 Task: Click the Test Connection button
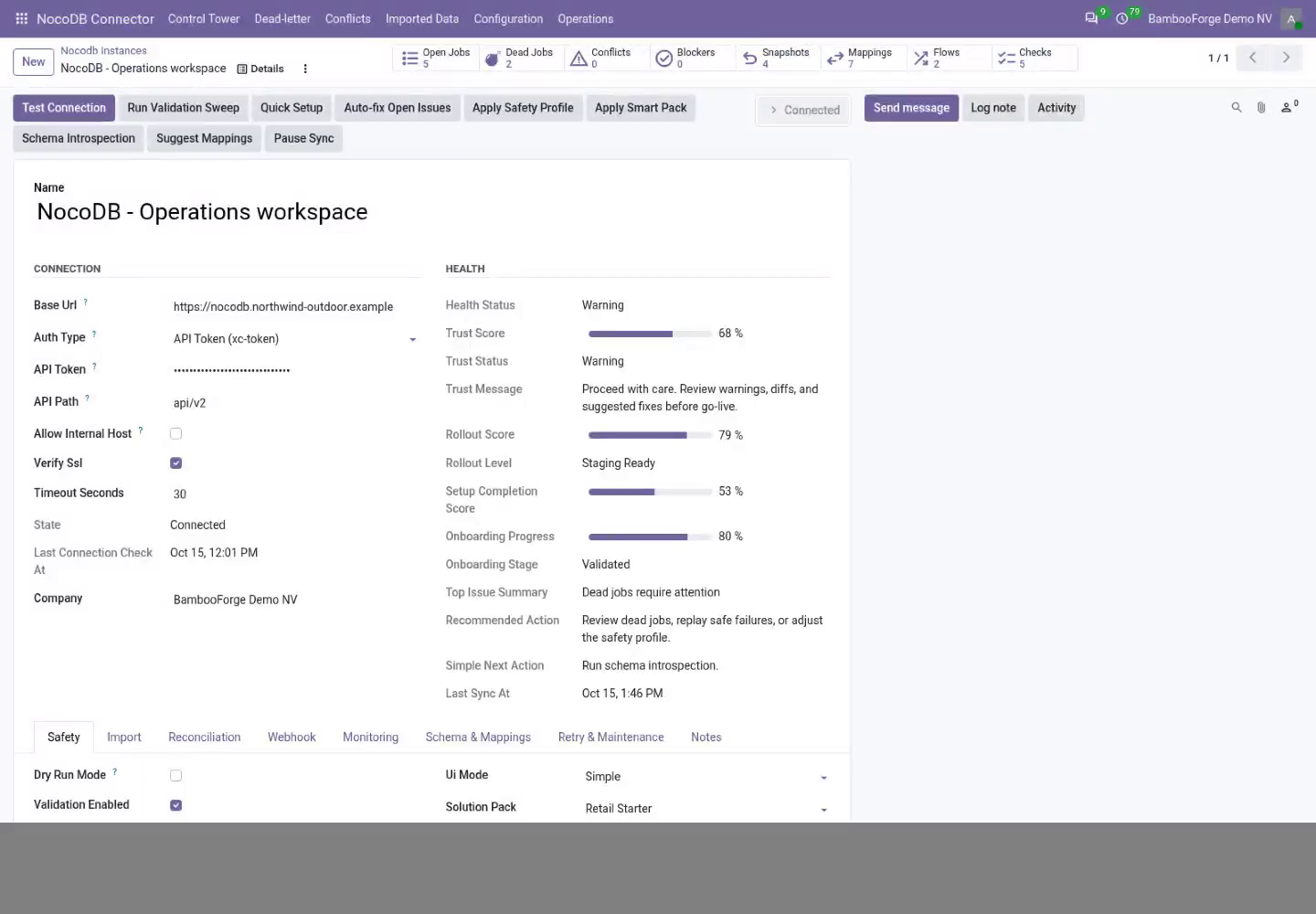tap(64, 108)
